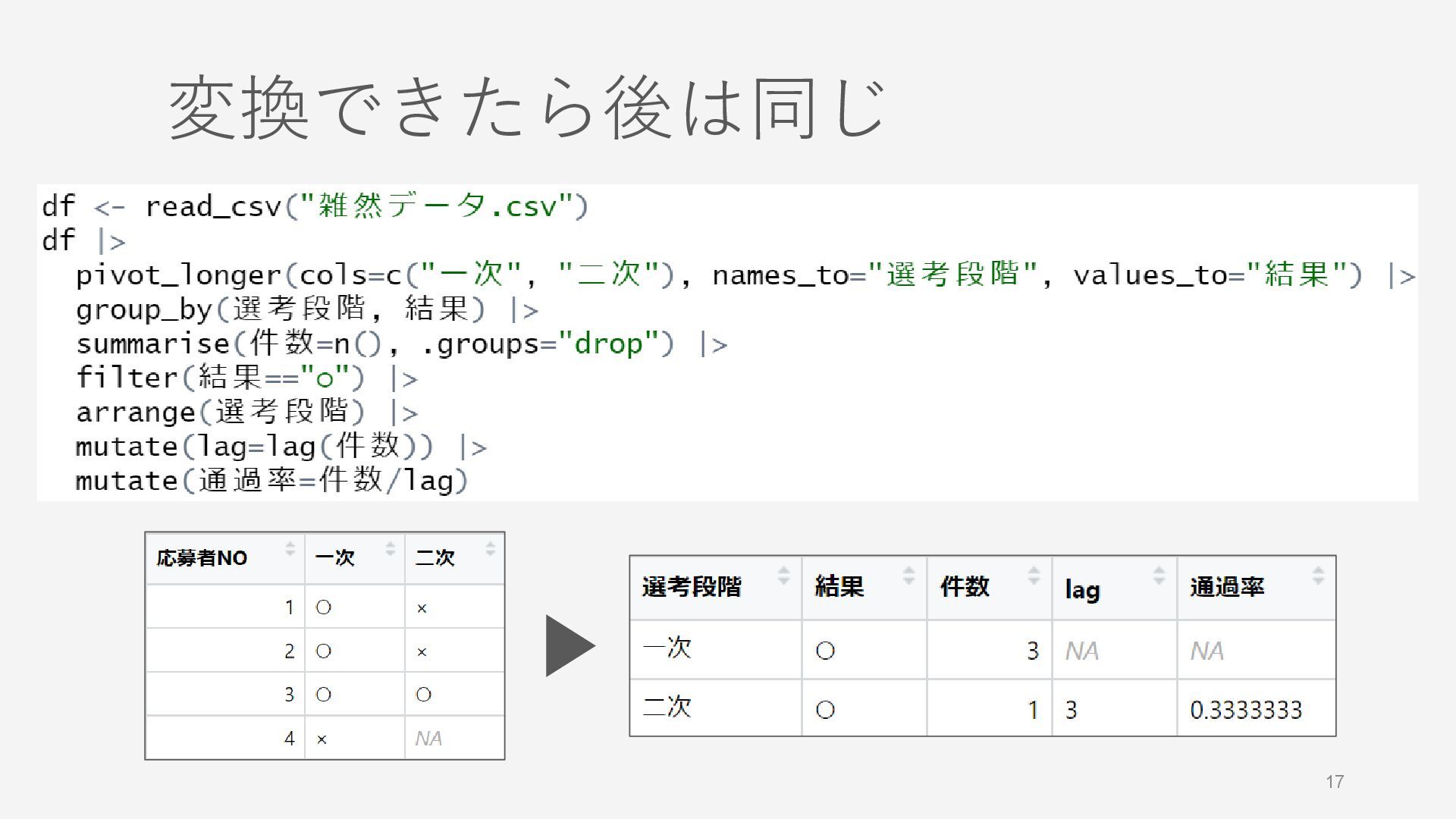
Task: Select the 一次 row label in result table
Action: coord(667,648)
